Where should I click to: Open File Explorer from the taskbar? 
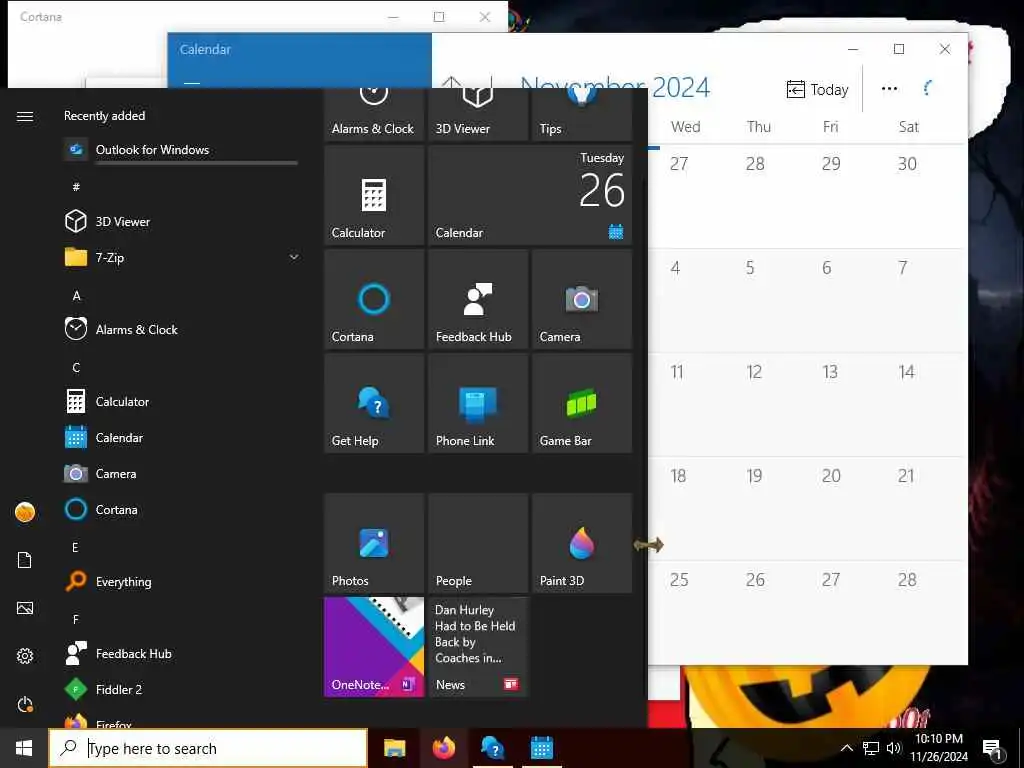pyautogui.click(x=394, y=748)
